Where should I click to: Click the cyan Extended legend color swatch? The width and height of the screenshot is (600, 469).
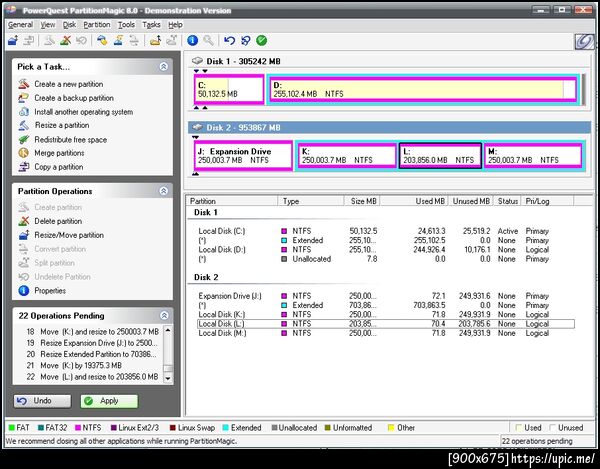tap(226, 428)
